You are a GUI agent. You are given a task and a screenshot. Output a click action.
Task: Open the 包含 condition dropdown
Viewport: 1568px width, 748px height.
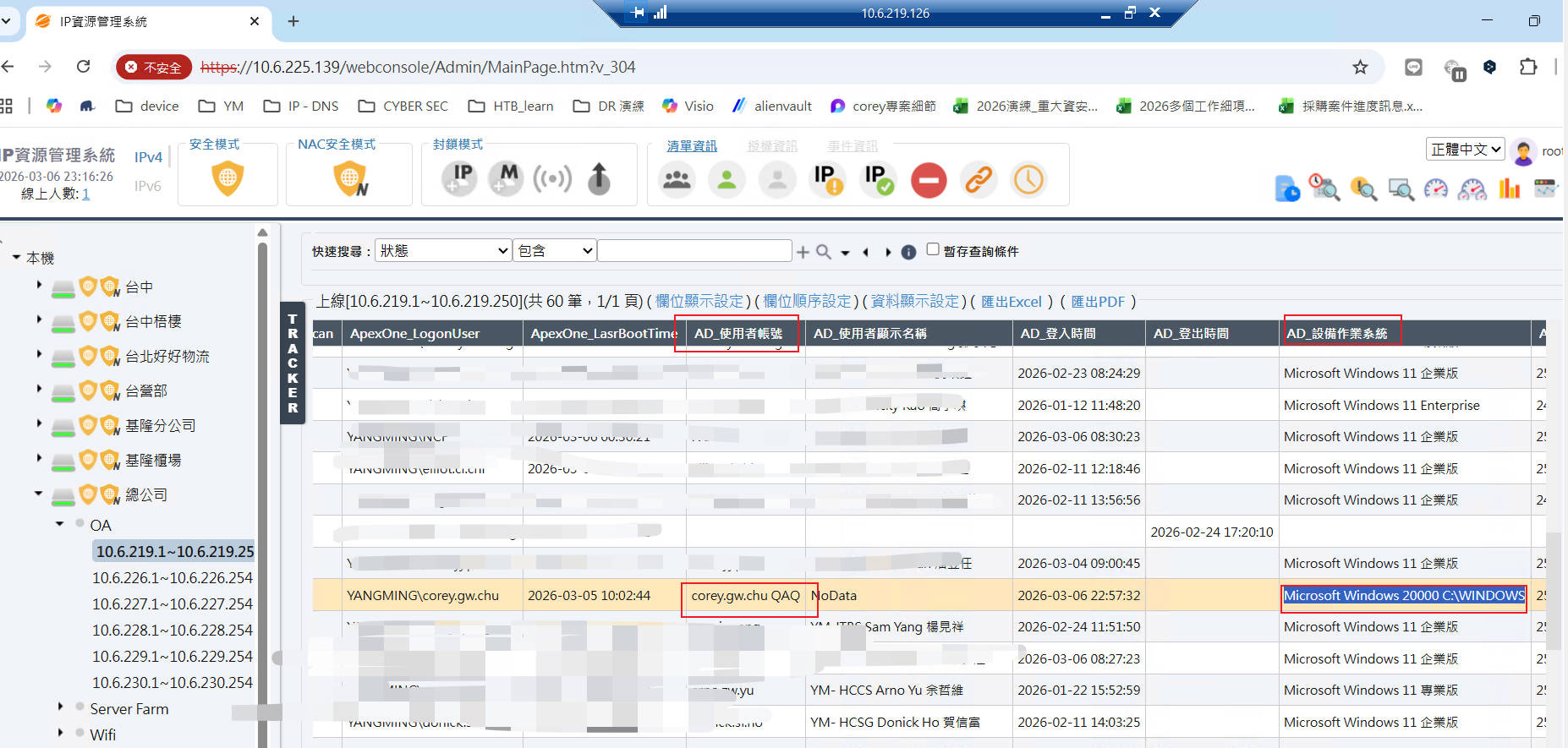point(555,251)
